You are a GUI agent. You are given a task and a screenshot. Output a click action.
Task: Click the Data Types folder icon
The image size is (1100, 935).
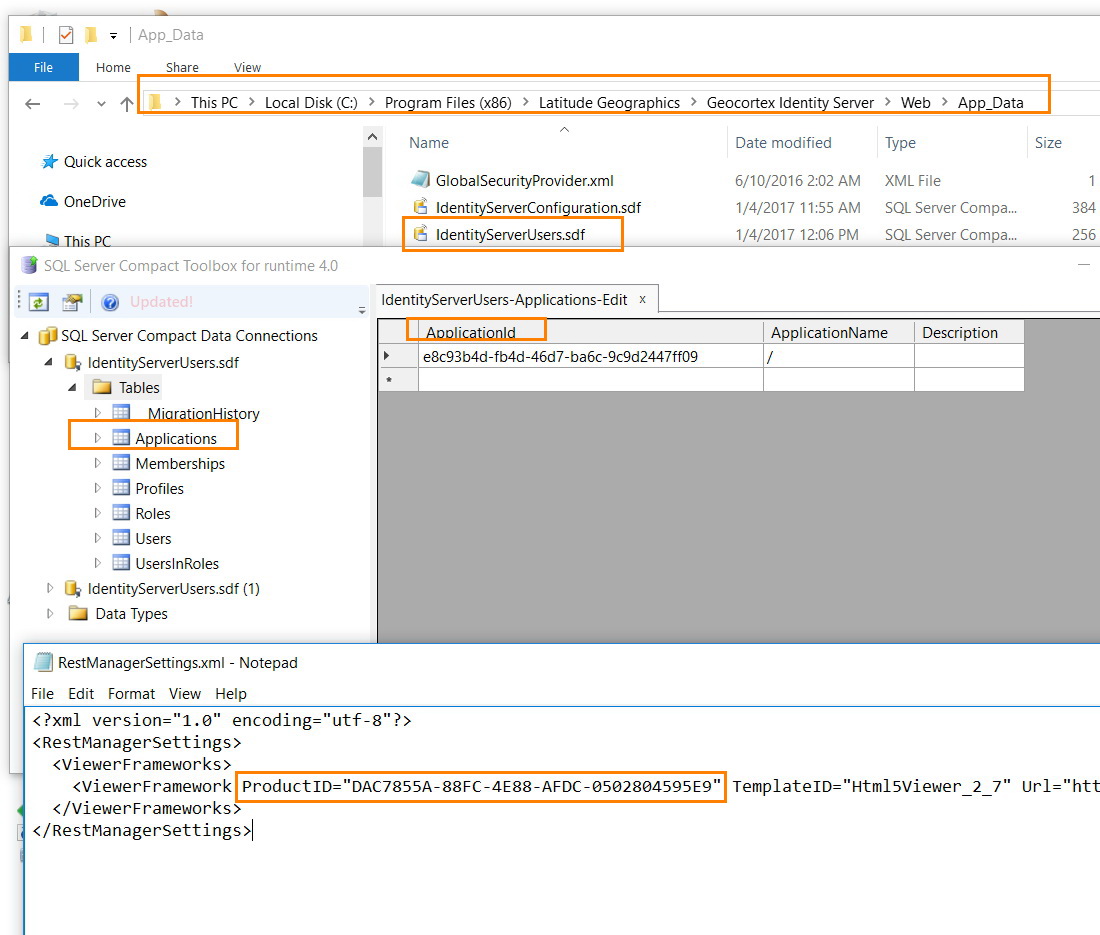pyautogui.click(x=78, y=613)
